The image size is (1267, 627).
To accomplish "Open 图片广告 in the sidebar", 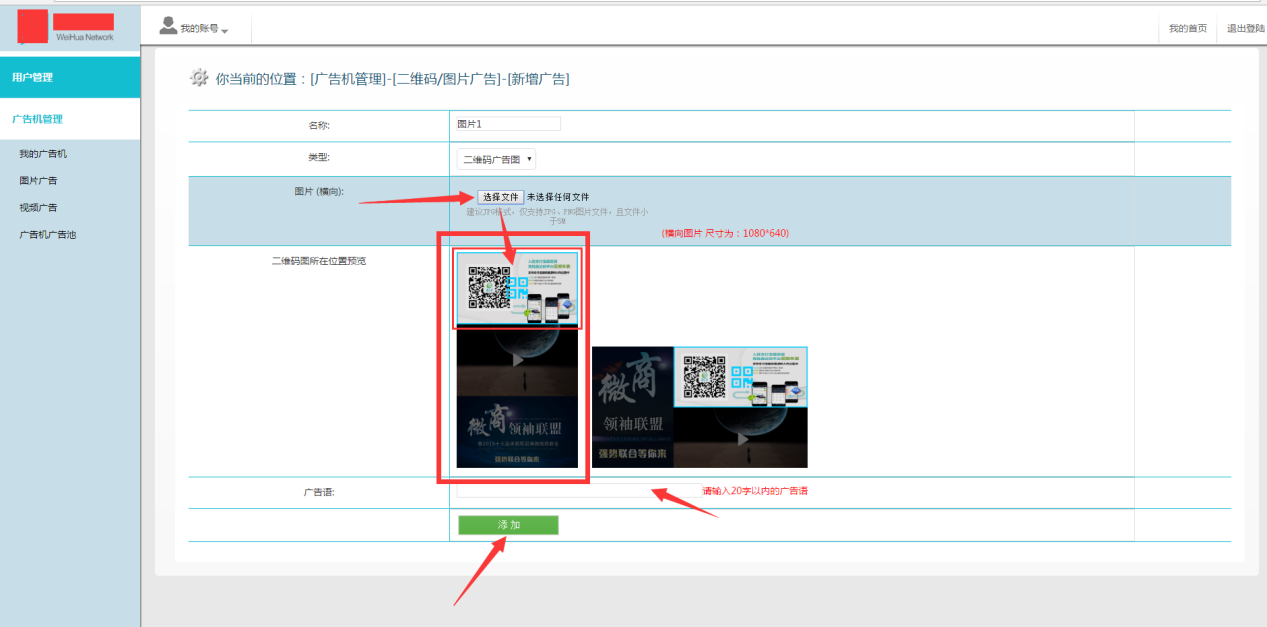I will tap(38, 181).
